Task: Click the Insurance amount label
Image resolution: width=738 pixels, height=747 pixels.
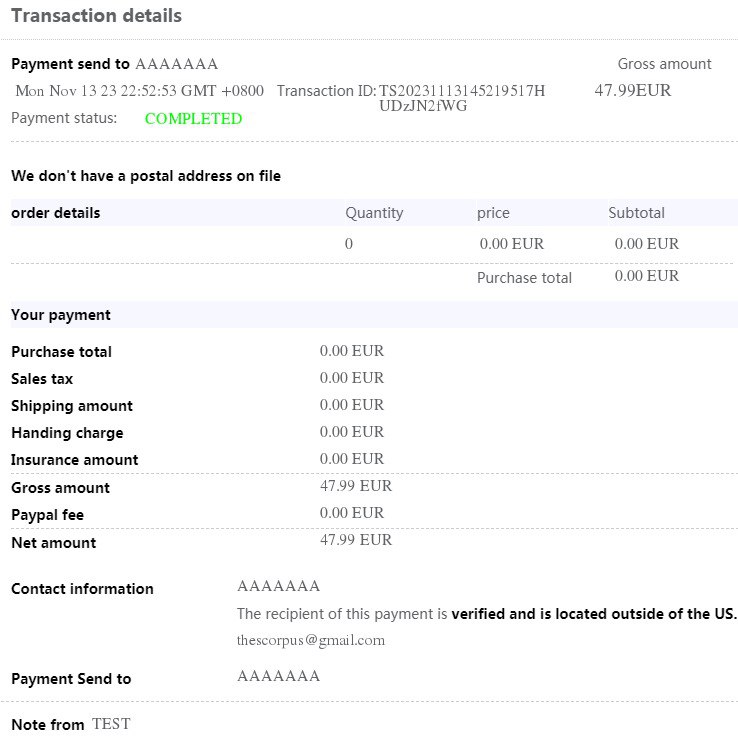Action: pyautogui.click(x=75, y=460)
